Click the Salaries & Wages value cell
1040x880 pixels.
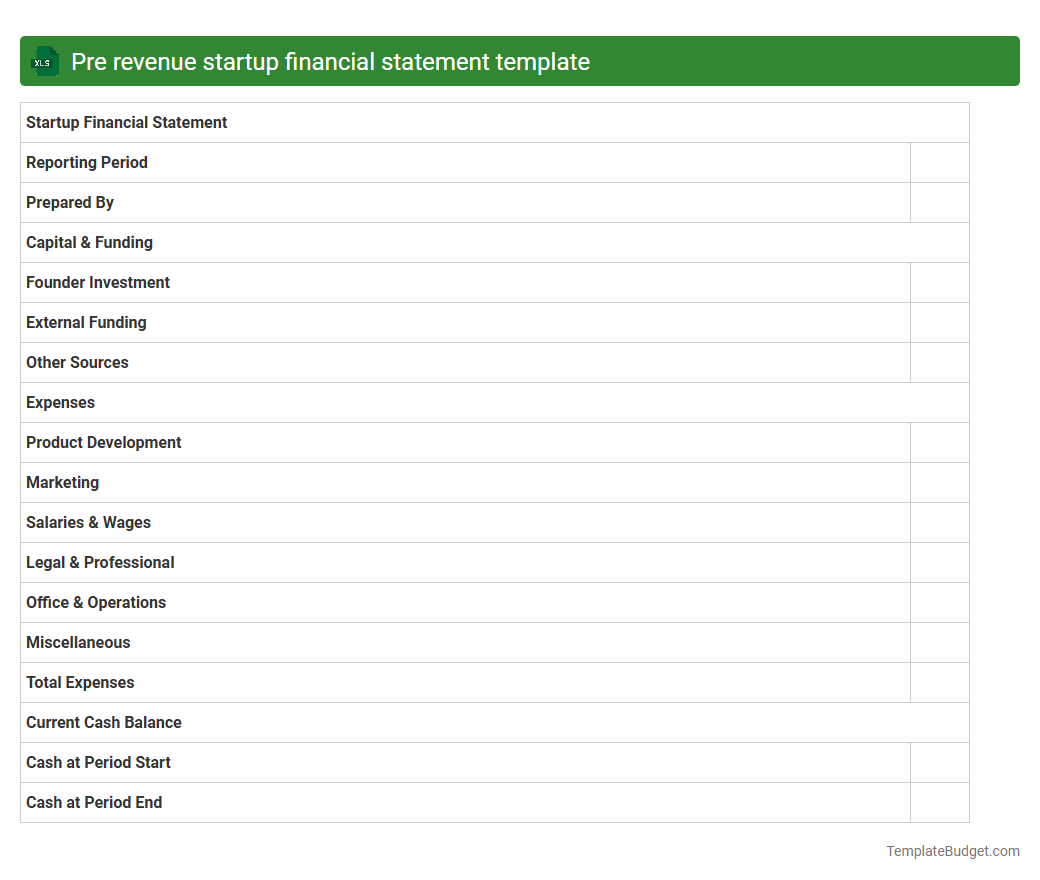939,522
